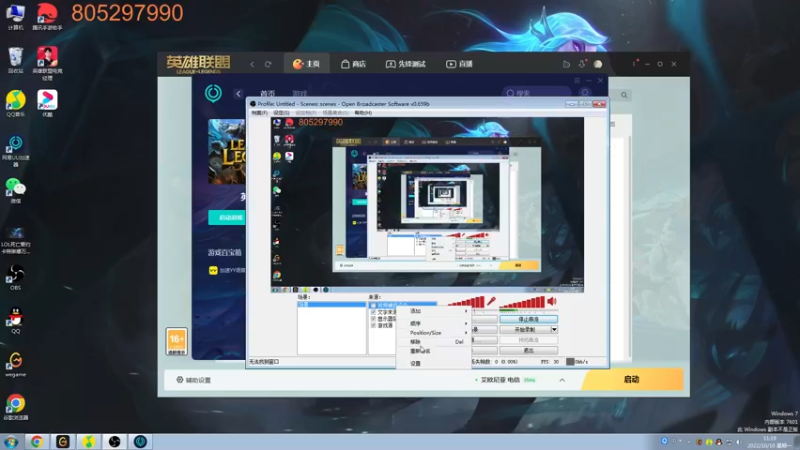Open the UU accelerator desktop icon
The height and width of the screenshot is (450, 800).
click(15, 151)
